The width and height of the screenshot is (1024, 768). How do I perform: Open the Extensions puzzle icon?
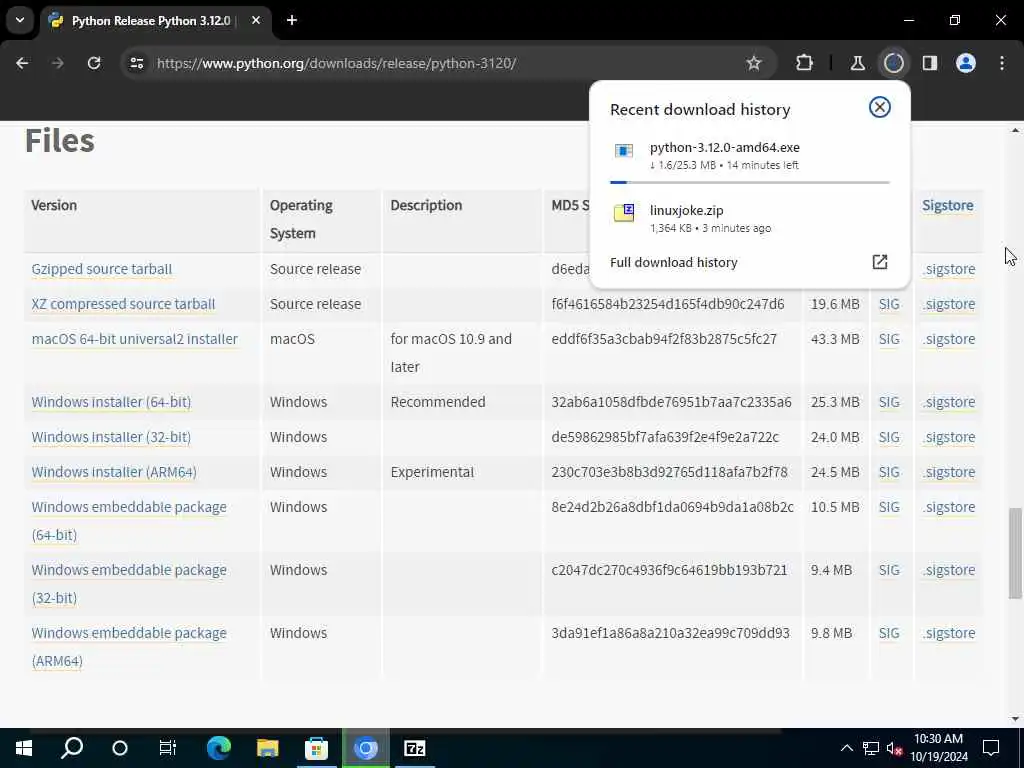pos(805,63)
